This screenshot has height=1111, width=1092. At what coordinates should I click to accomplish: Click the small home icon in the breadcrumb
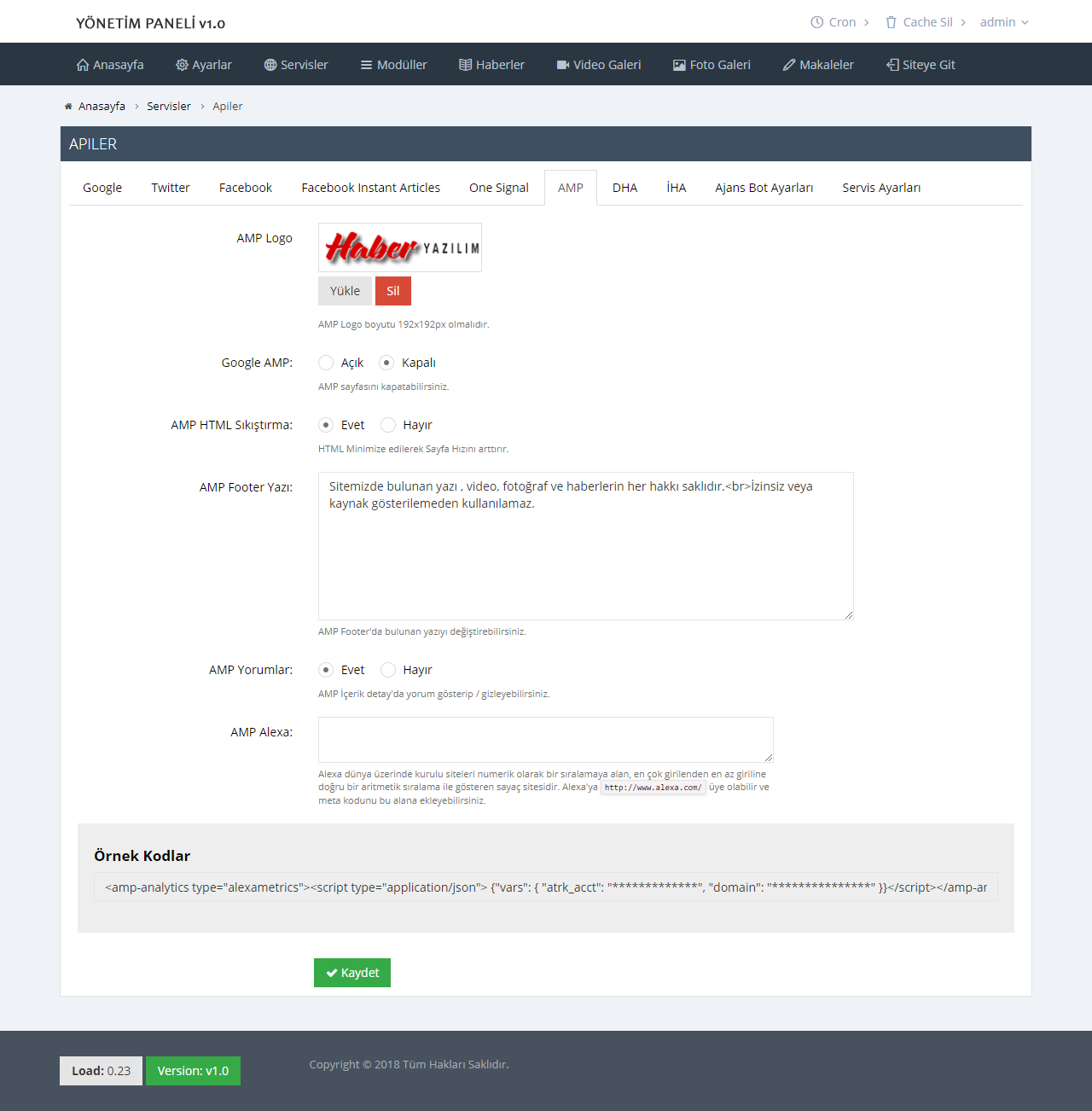(68, 107)
